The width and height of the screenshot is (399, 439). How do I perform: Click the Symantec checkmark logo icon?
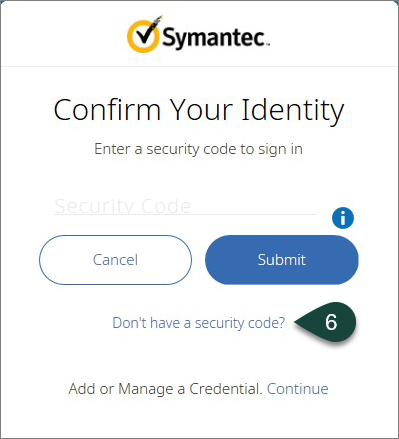(144, 34)
